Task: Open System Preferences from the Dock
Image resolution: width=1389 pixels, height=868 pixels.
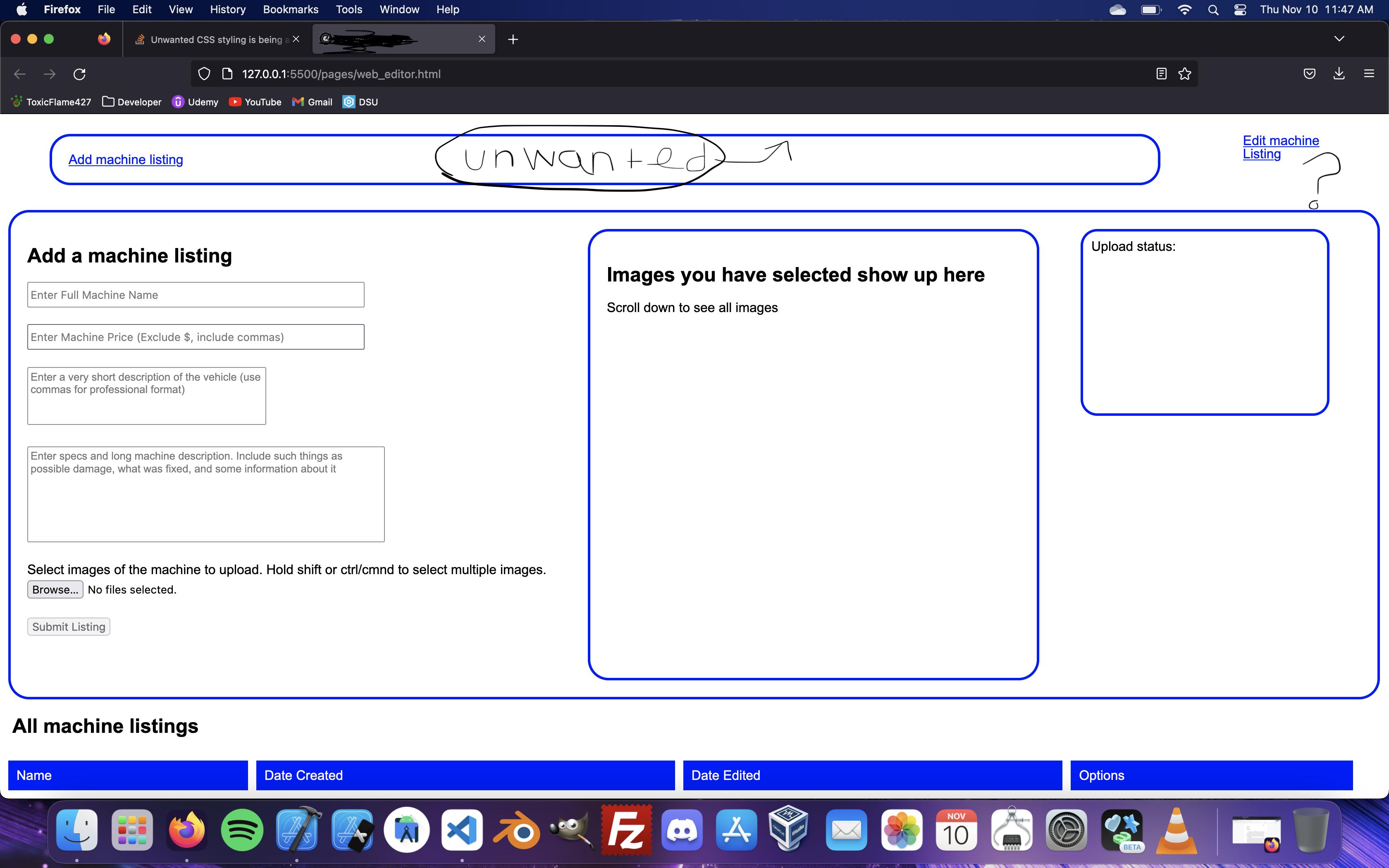Action: [x=1067, y=830]
